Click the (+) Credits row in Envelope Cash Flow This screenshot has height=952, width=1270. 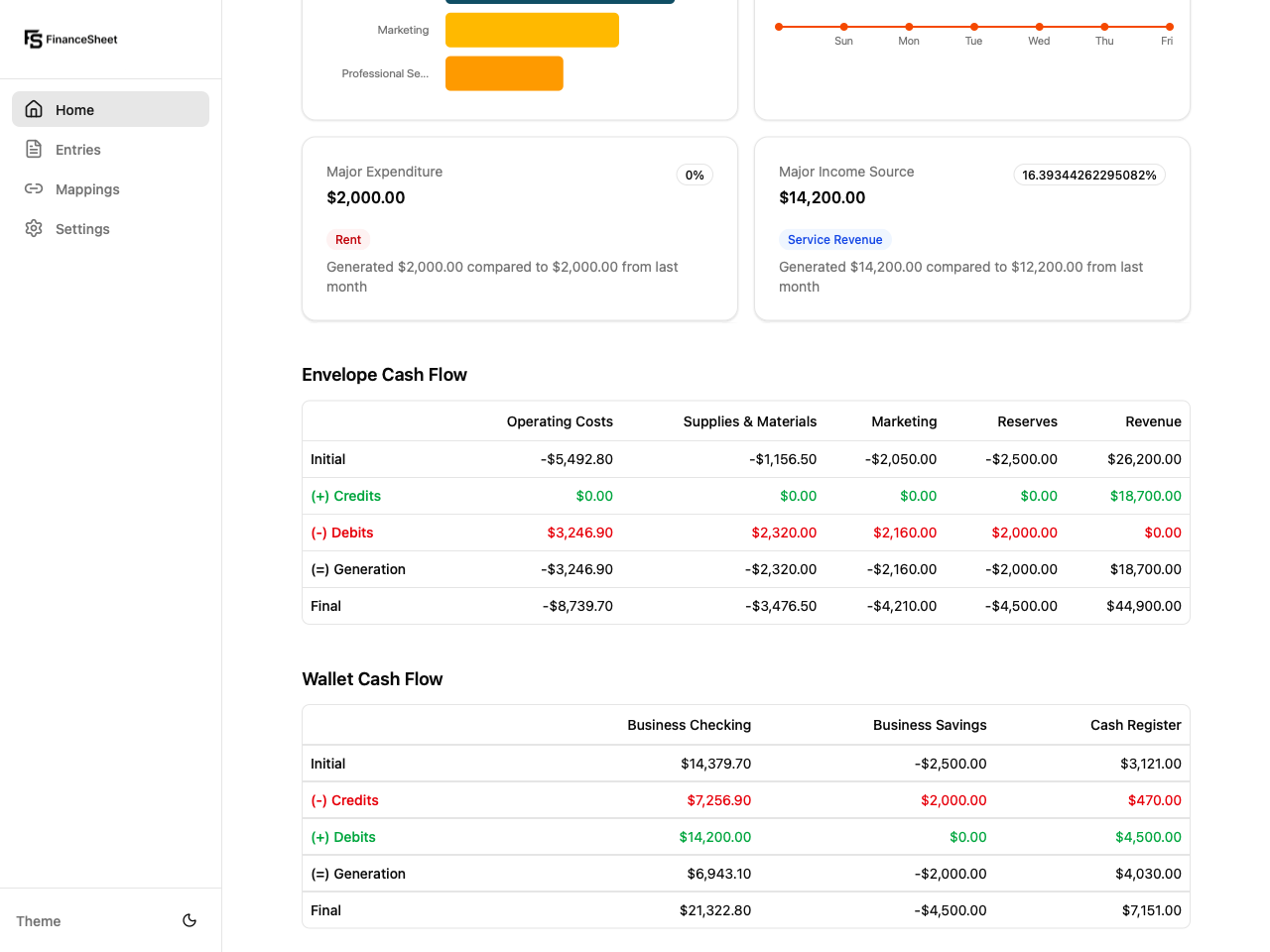[345, 495]
